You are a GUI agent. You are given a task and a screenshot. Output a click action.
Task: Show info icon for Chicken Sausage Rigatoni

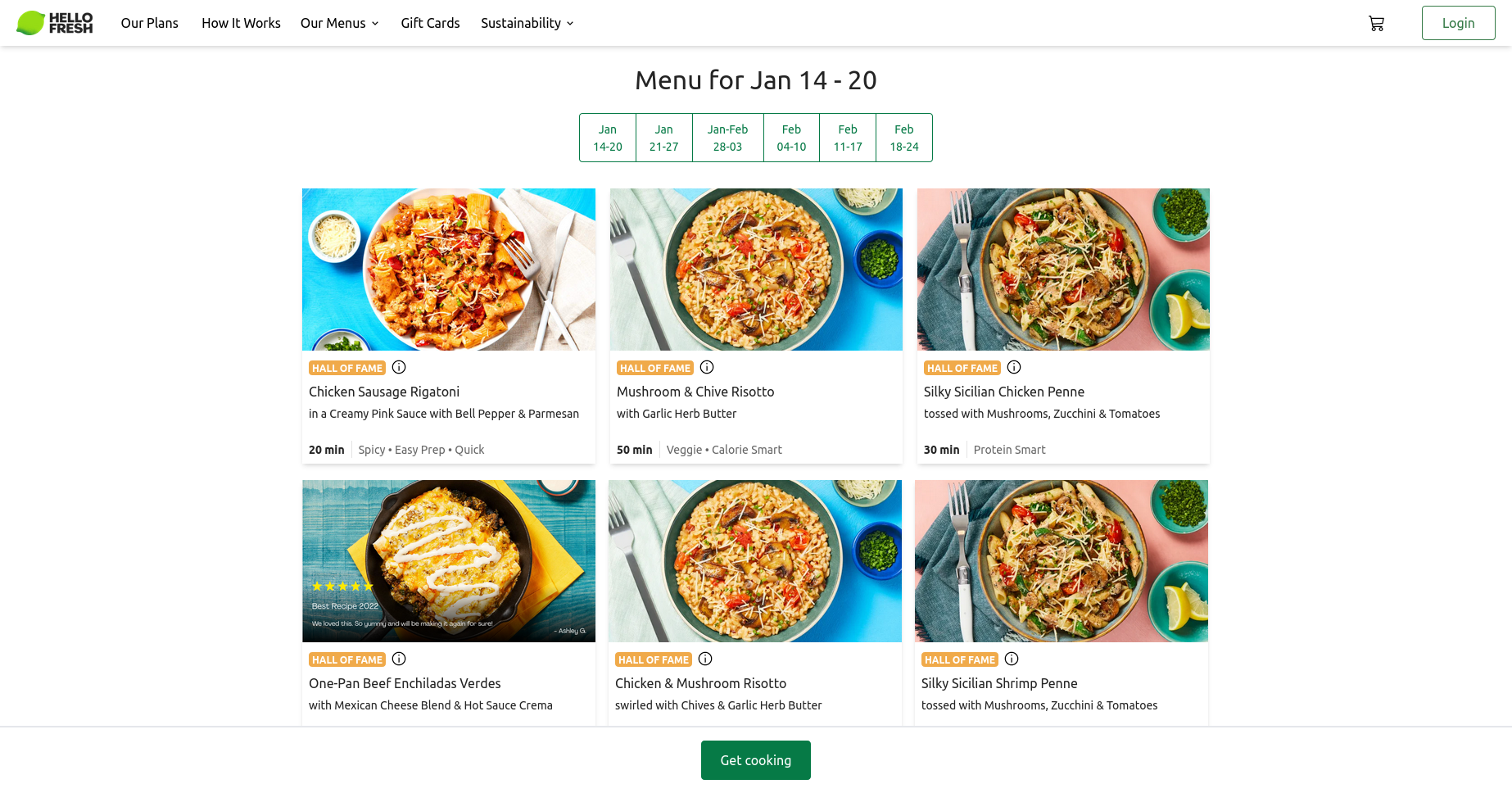coord(399,367)
